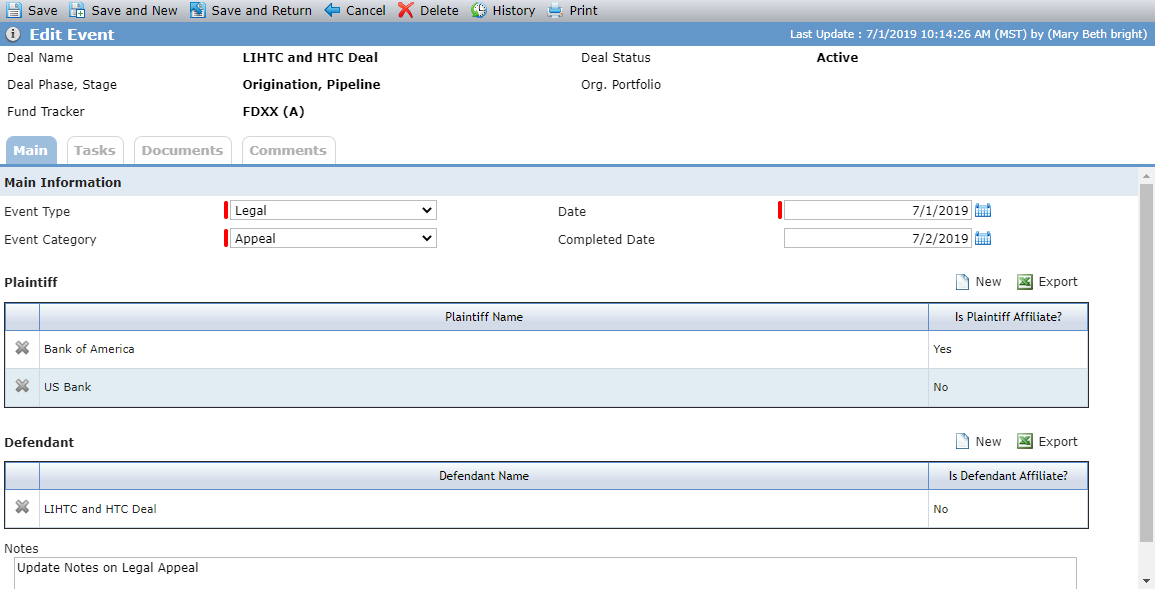Screen dimensions: 1155x589
Task: Switch to the Tasks tab
Action: pyautogui.click(x=95, y=150)
